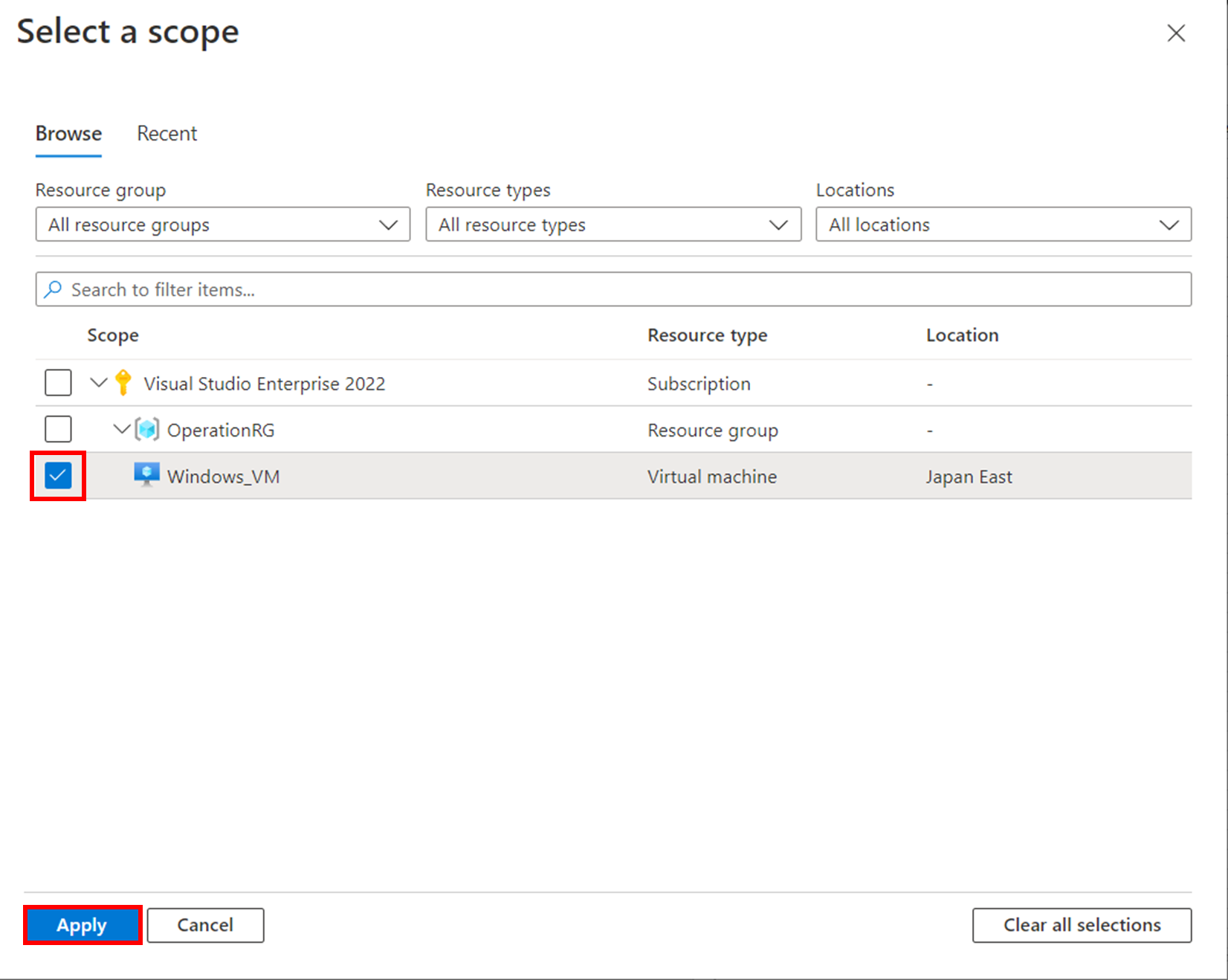
Task: Click the Scope column header
Action: (113, 335)
